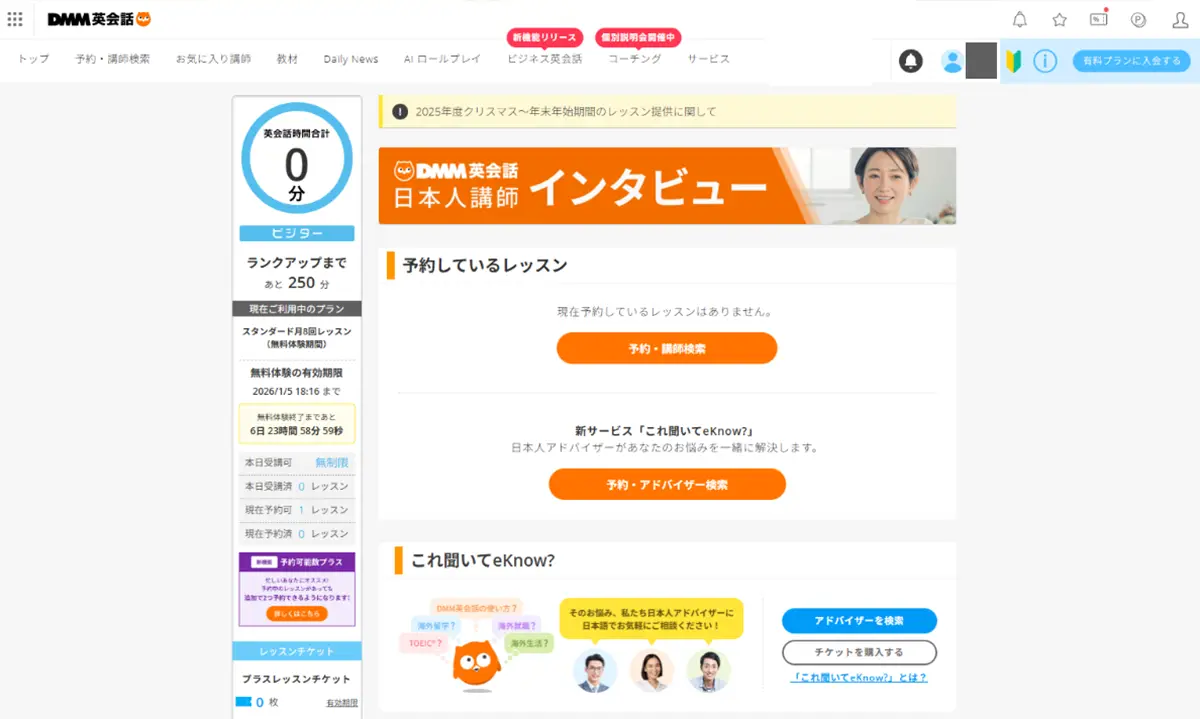Open the DMM services grid menu icon

coord(15,19)
